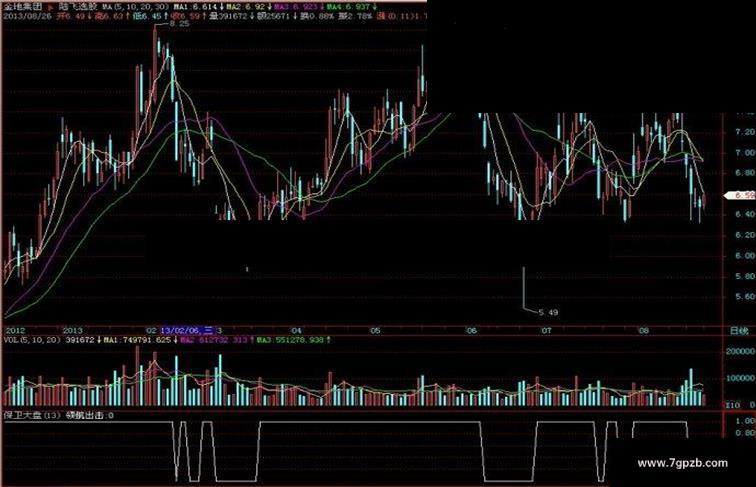The width and height of the screenshot is (756, 487).
Task: Click volume MA1:749791.625 value
Action: (x=137, y=340)
